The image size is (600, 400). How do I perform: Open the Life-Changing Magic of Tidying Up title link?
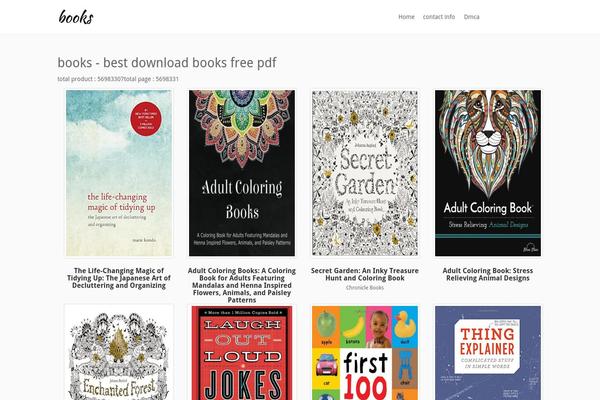click(x=119, y=278)
